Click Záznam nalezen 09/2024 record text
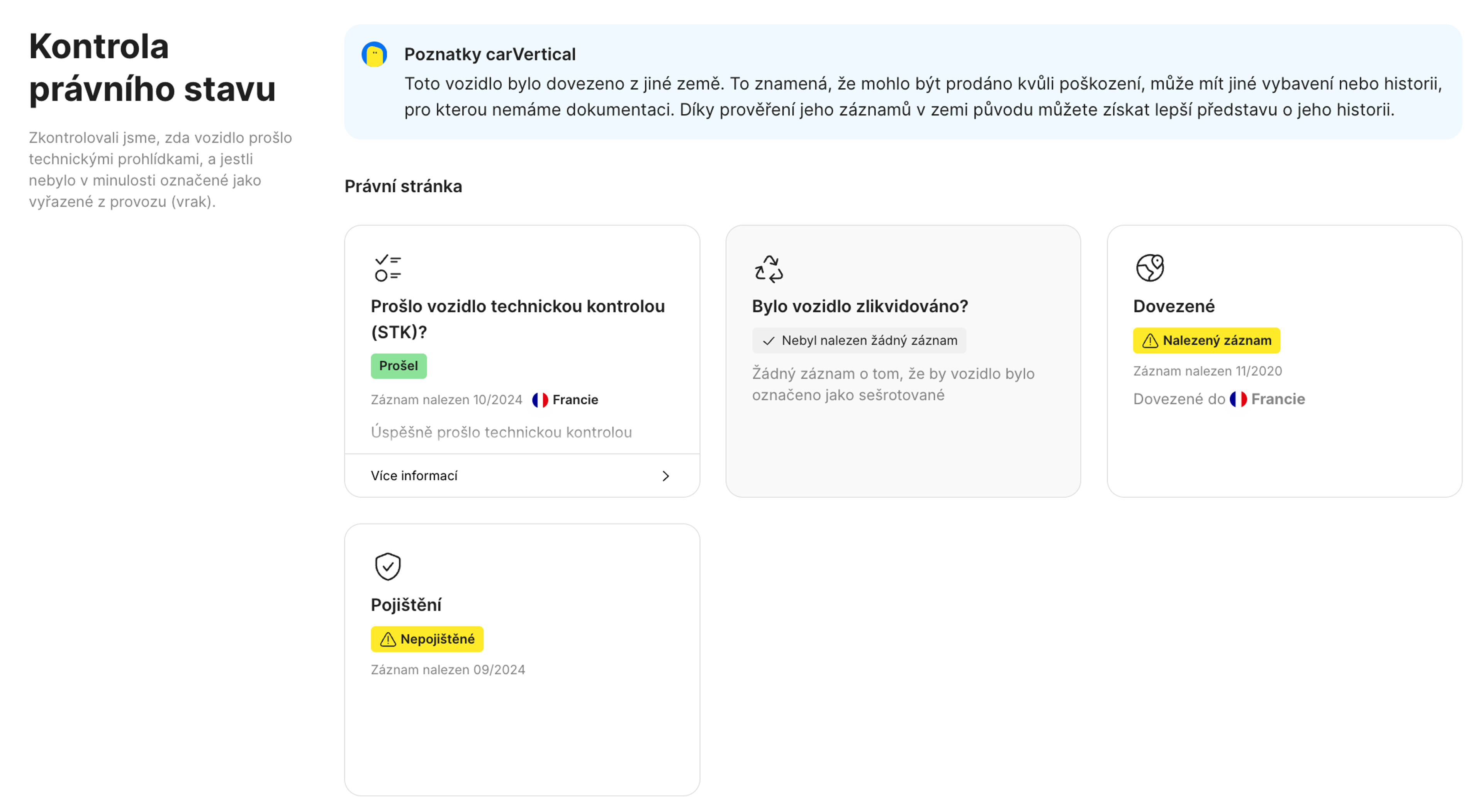The width and height of the screenshot is (1483, 812). coord(448,669)
